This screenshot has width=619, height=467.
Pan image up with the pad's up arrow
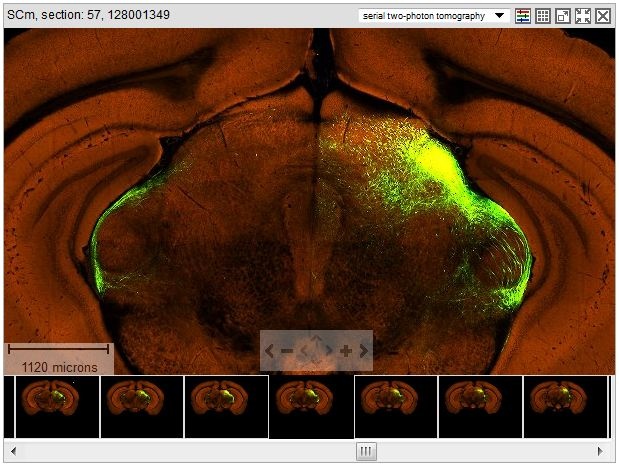(x=316, y=338)
